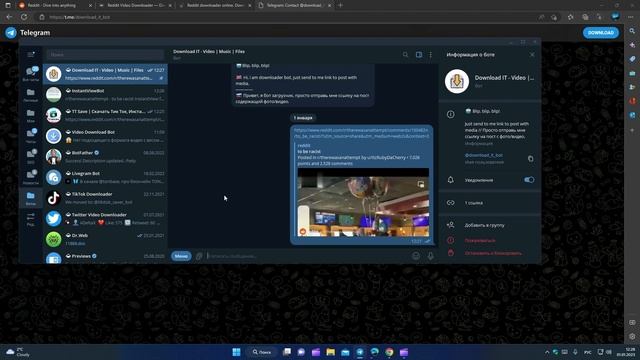Click the picture-in-picture icon on the video preview

coord(421,184)
